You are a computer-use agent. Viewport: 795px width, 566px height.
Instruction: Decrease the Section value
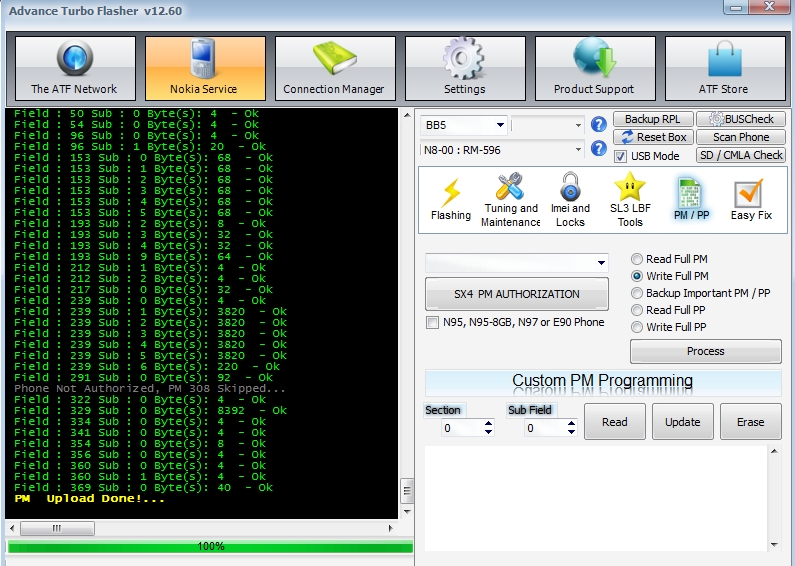[x=488, y=432]
